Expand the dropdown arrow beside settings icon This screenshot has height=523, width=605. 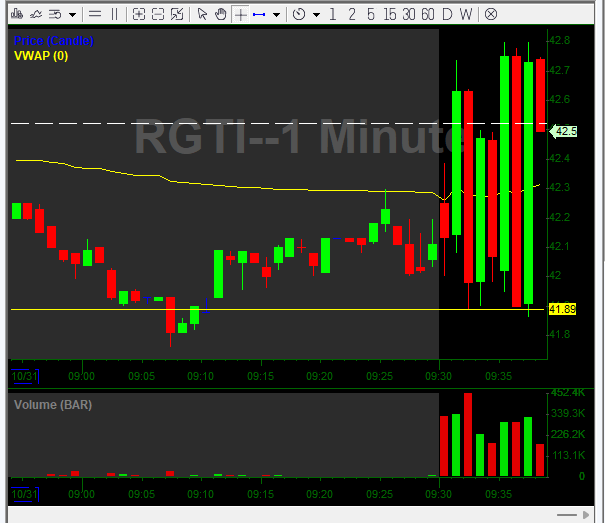(72, 15)
